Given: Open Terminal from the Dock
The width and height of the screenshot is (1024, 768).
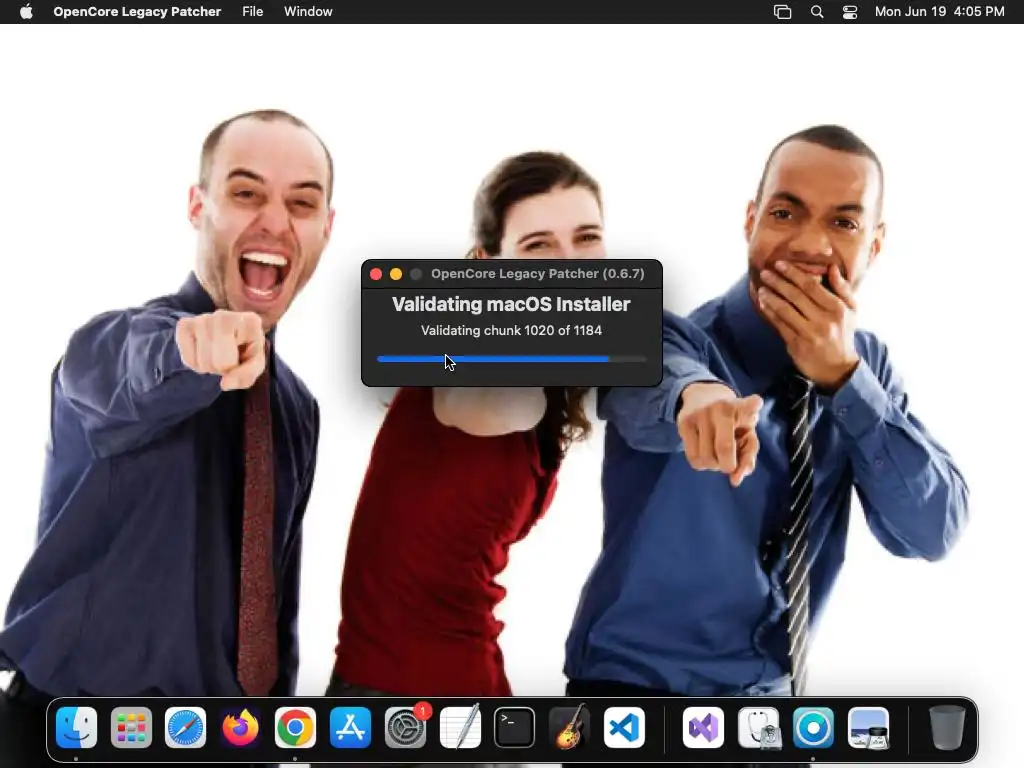Looking at the screenshot, I should pyautogui.click(x=515, y=728).
